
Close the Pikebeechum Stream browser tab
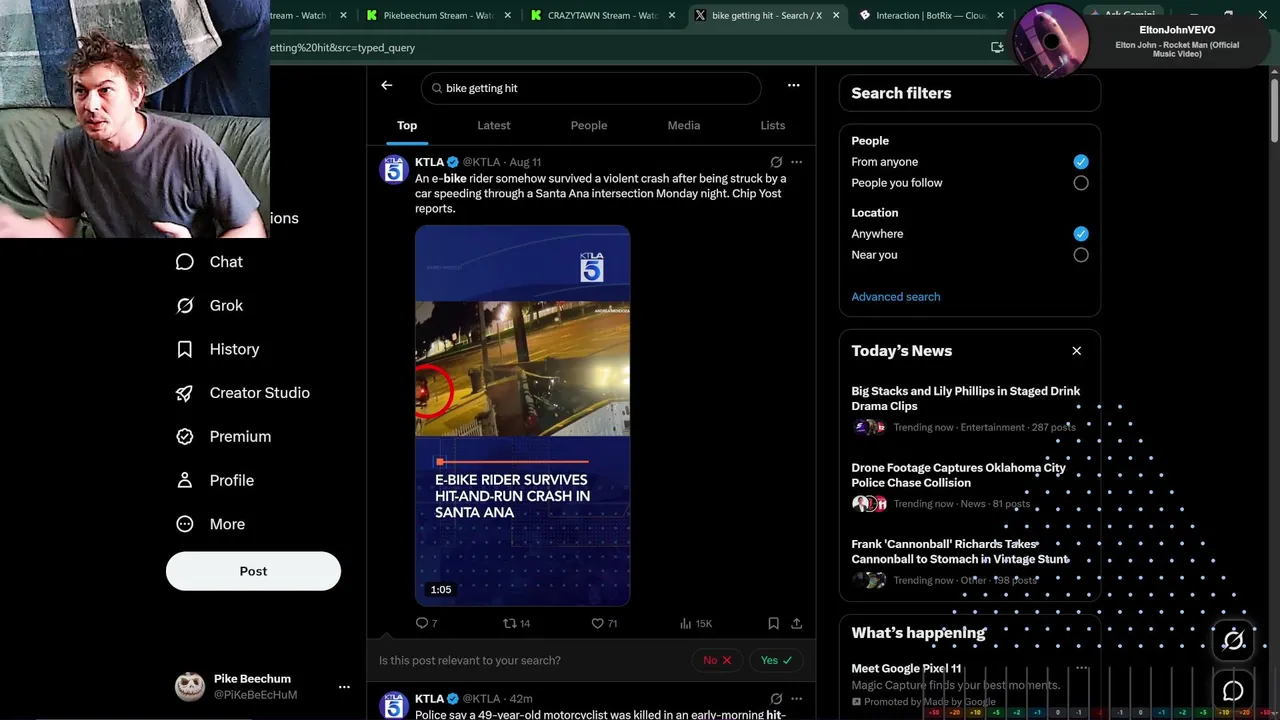(508, 16)
